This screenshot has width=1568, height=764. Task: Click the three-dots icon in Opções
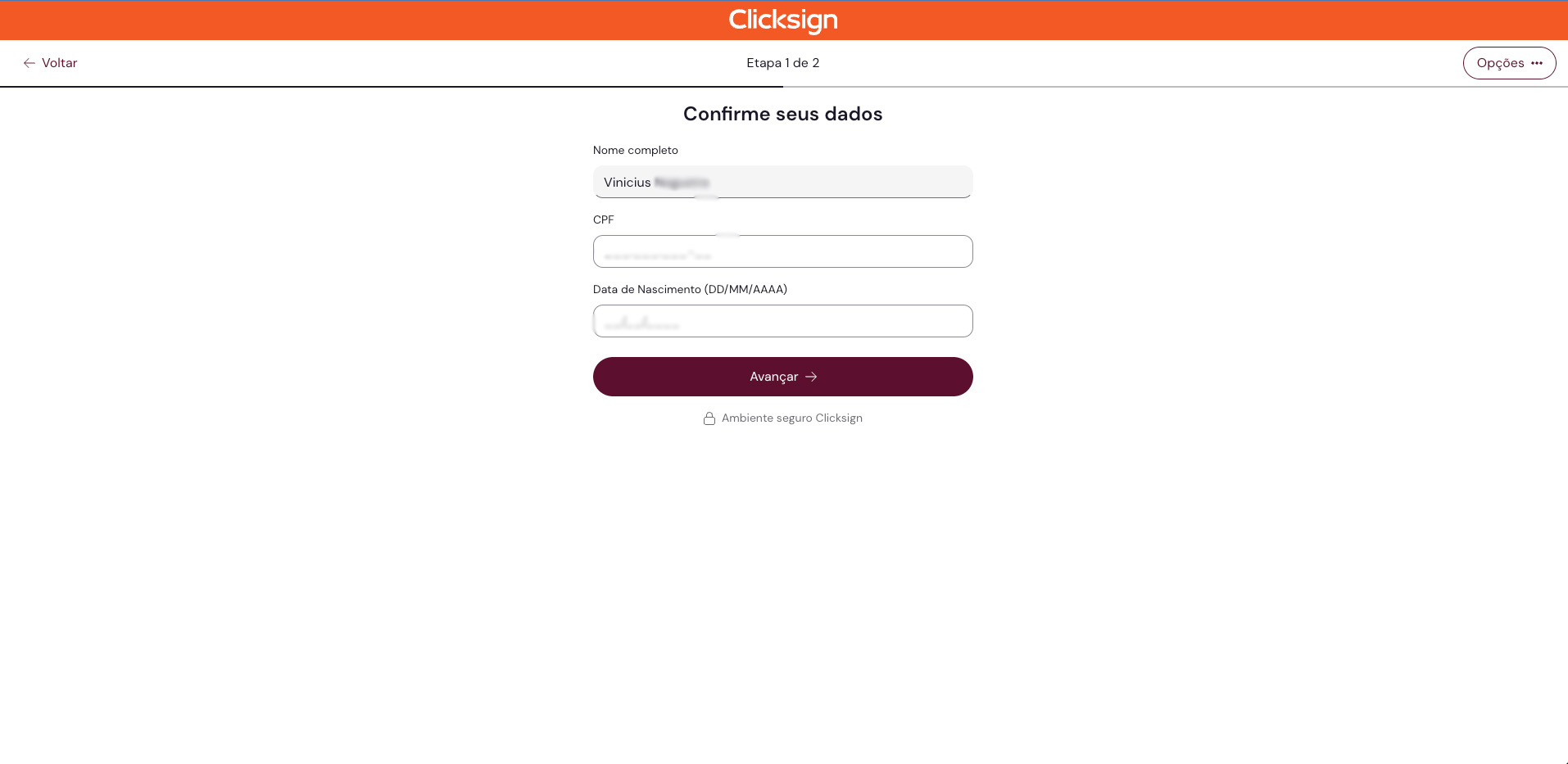(1537, 63)
